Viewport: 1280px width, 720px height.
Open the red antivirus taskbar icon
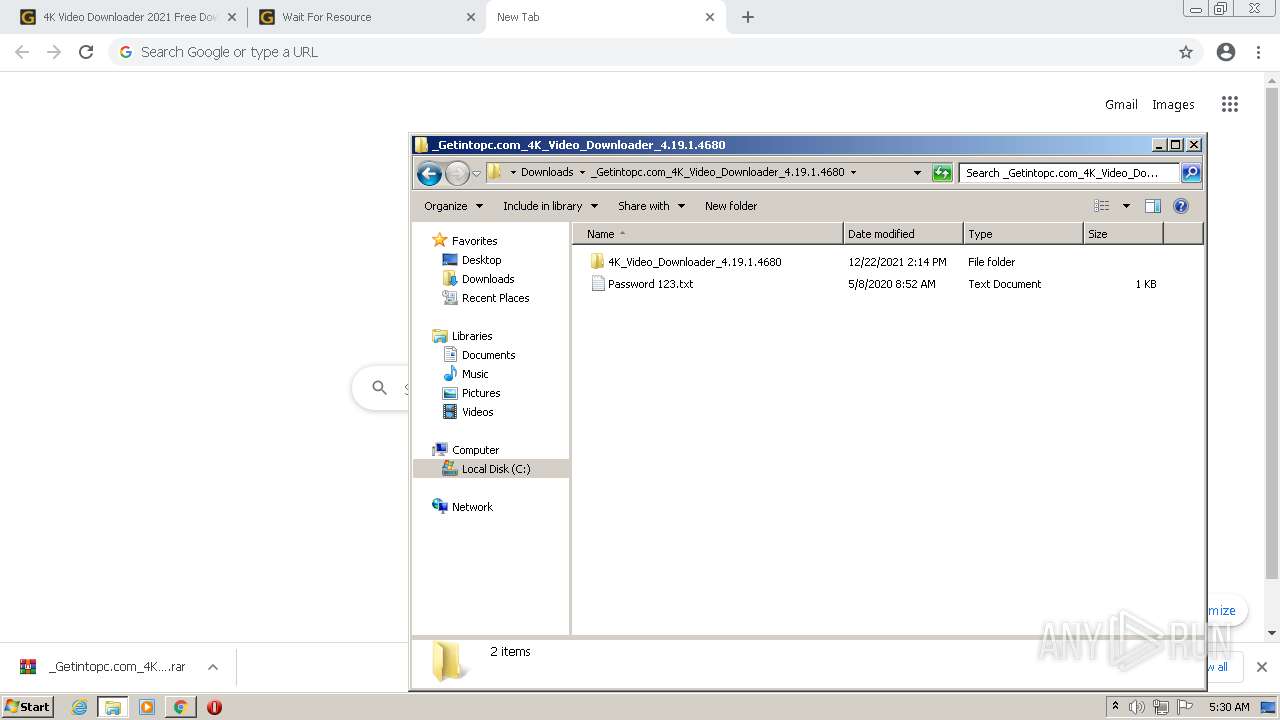(214, 707)
